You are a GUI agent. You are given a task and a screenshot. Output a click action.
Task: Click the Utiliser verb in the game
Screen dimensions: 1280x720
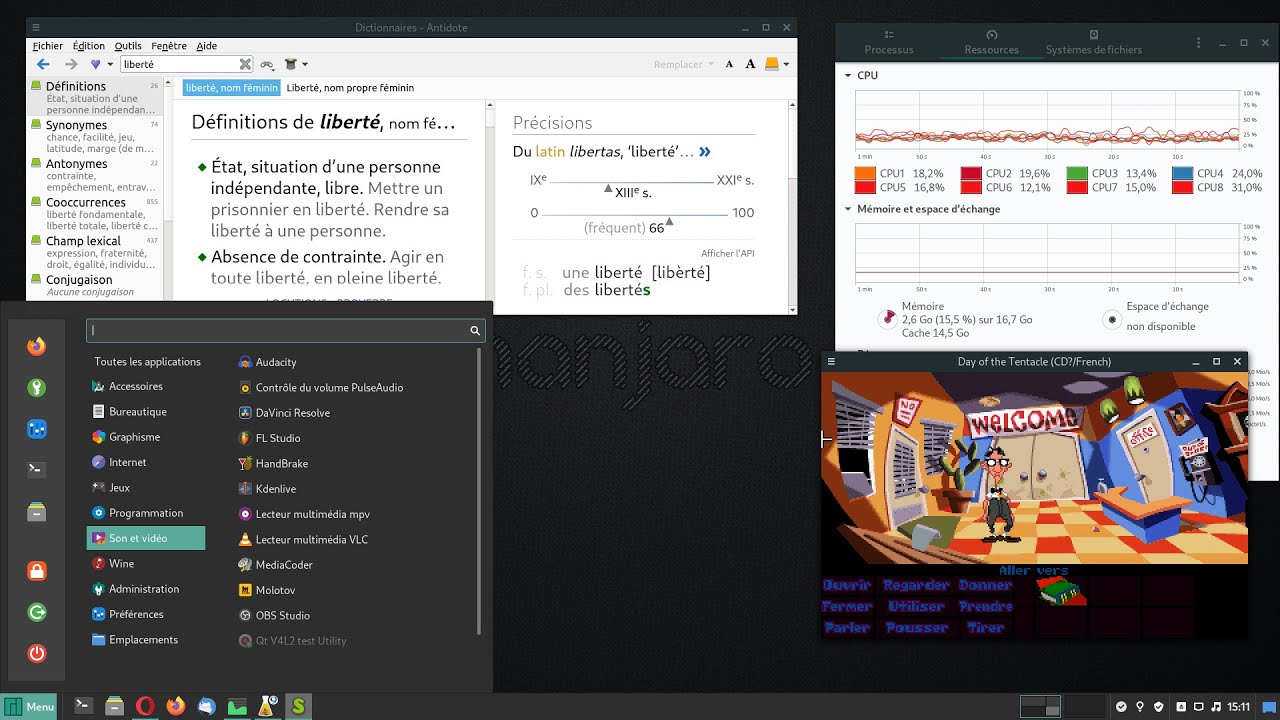(x=916, y=606)
